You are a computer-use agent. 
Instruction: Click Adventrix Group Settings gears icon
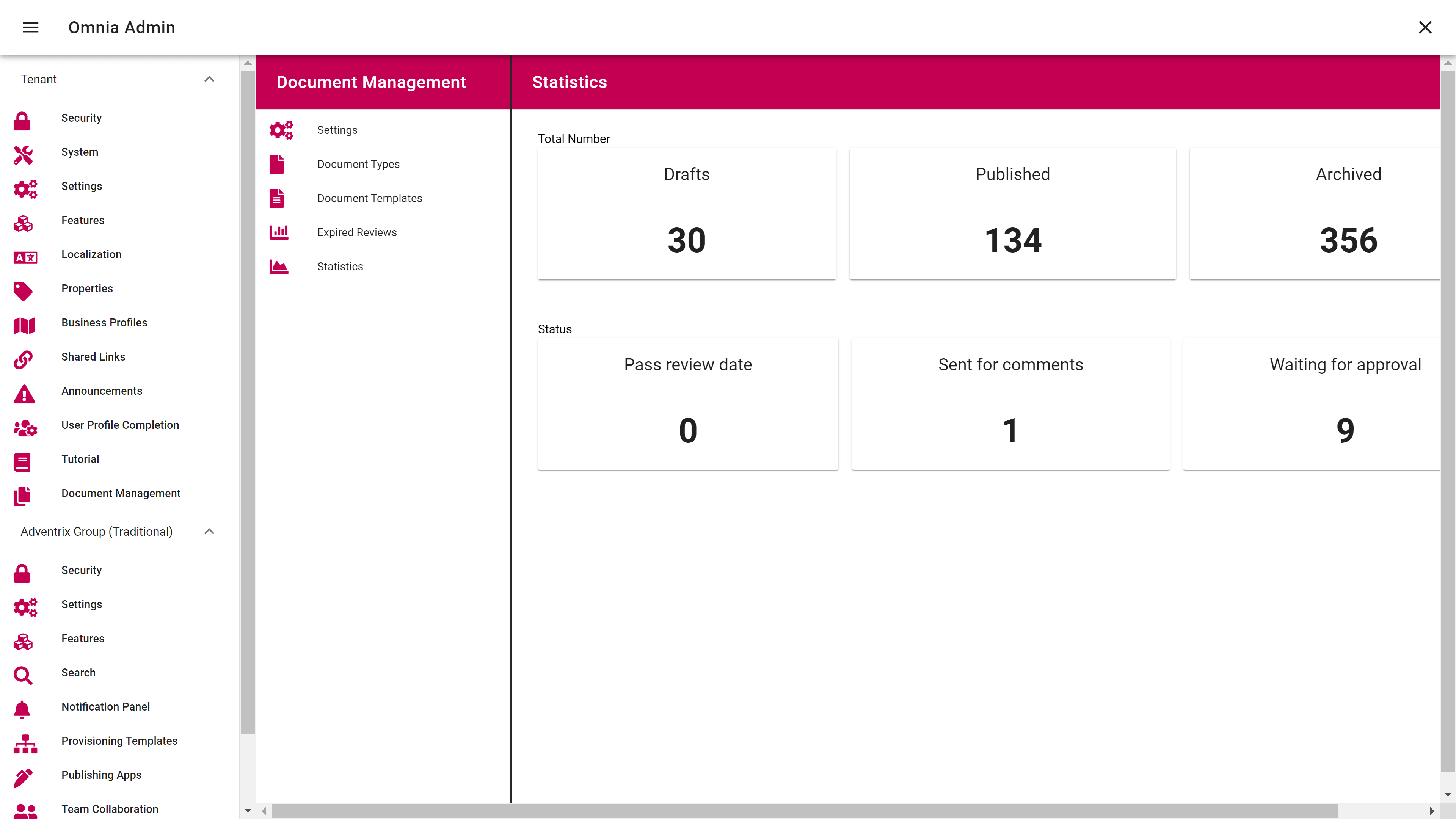25,607
